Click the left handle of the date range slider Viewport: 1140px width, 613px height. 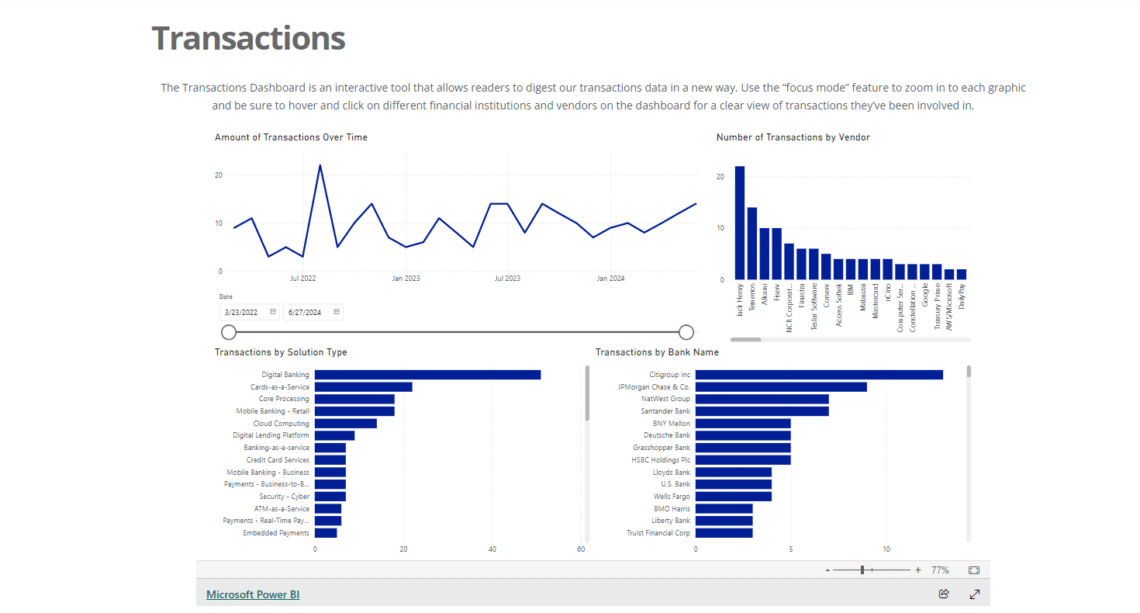[228, 332]
